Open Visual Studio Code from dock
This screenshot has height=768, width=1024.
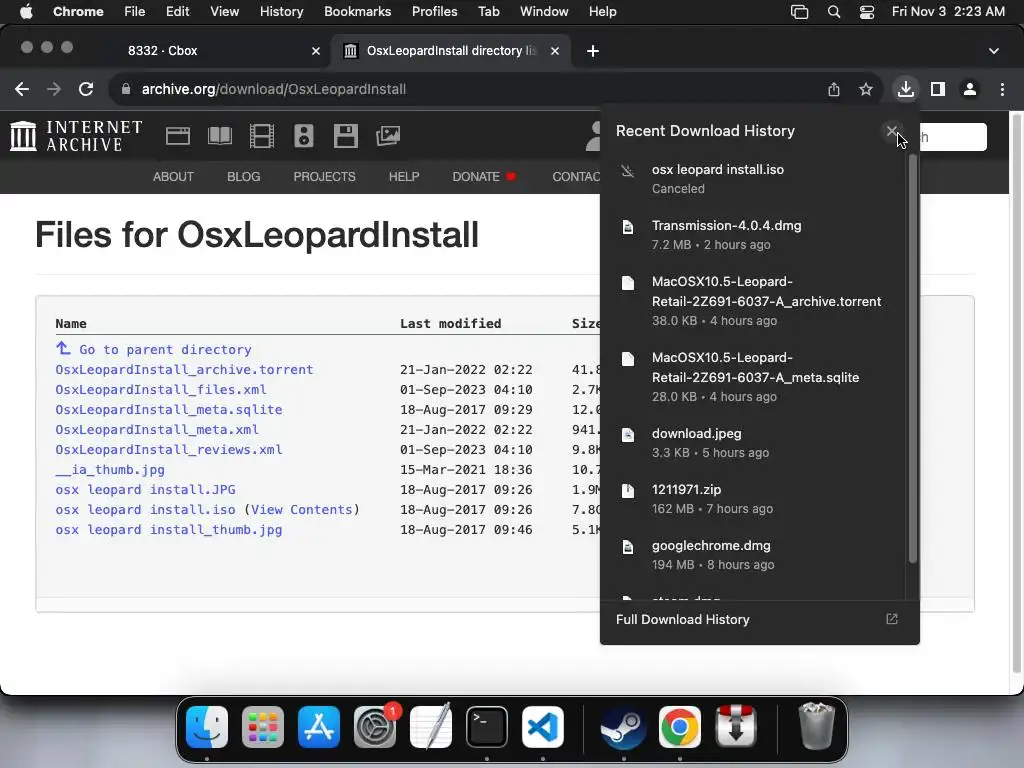point(543,727)
